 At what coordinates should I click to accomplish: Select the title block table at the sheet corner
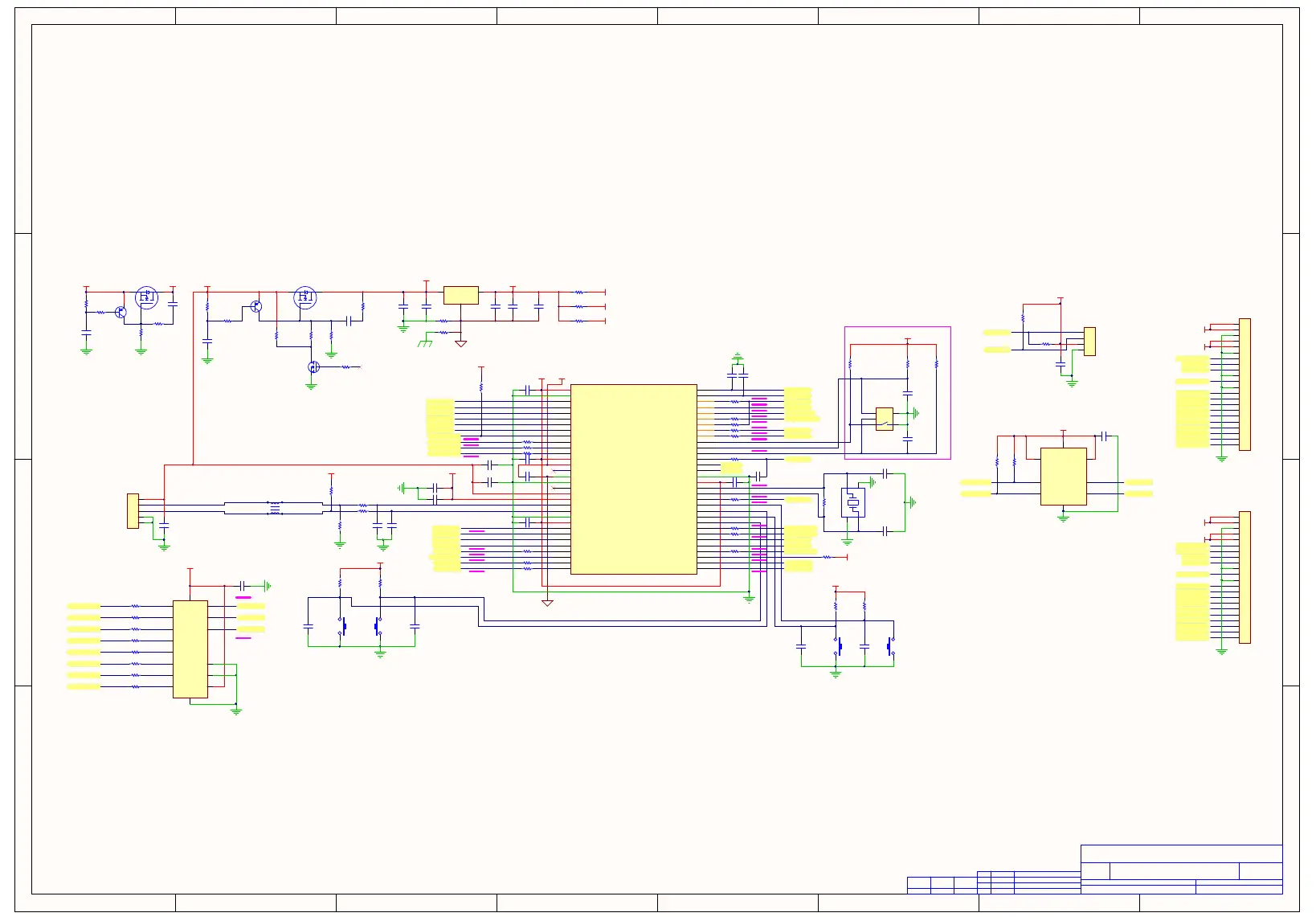tap(1095, 870)
